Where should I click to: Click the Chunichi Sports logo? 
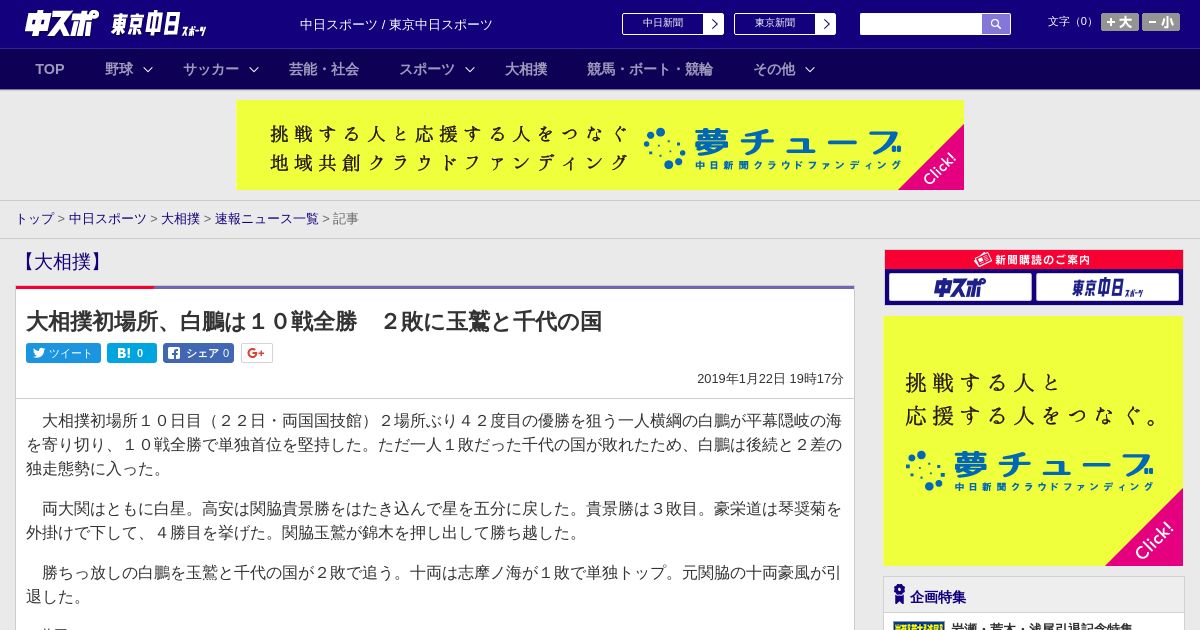[x=62, y=23]
